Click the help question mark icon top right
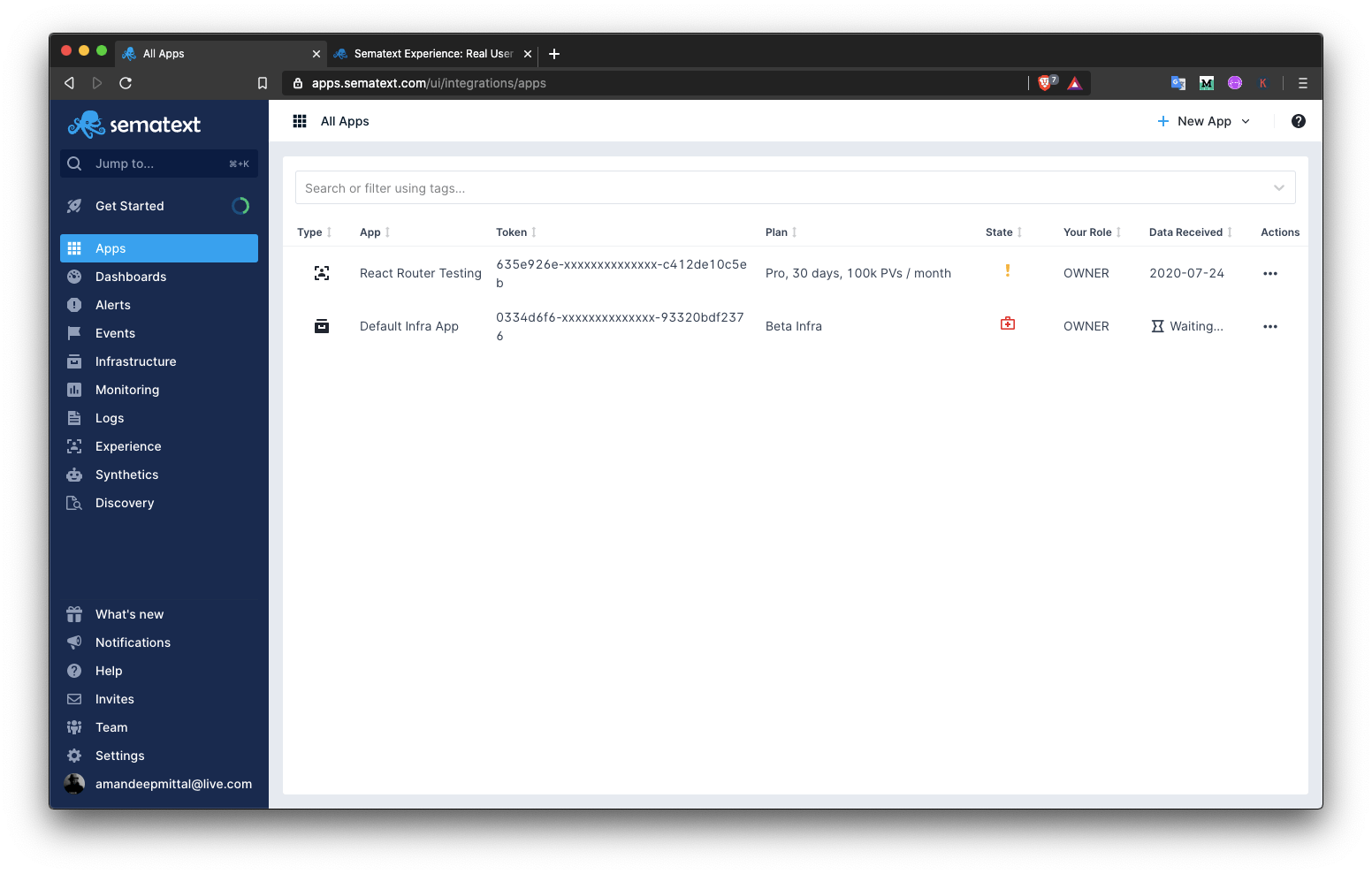Image resolution: width=1372 pixels, height=874 pixels. [1299, 121]
